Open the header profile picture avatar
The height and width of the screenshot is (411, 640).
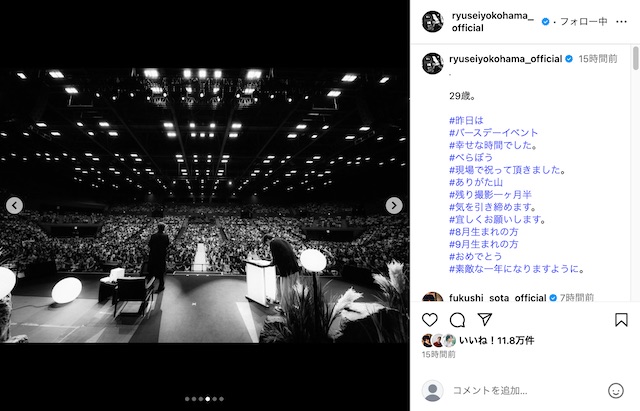(x=433, y=22)
